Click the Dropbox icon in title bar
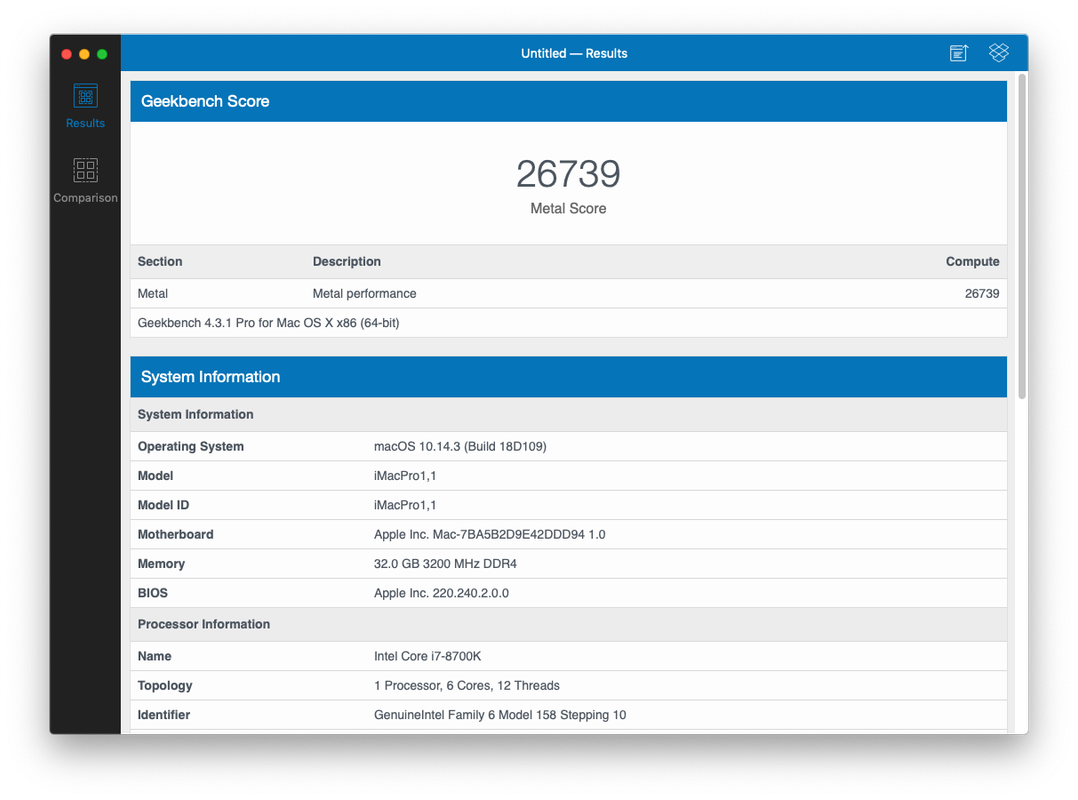 (x=998, y=52)
